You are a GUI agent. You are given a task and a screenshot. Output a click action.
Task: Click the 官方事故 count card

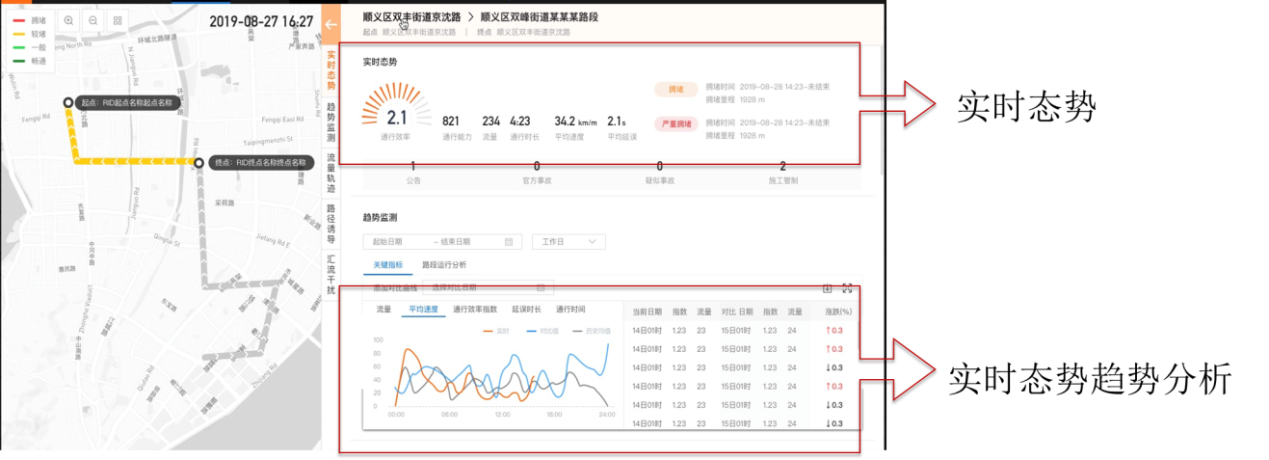[537, 174]
